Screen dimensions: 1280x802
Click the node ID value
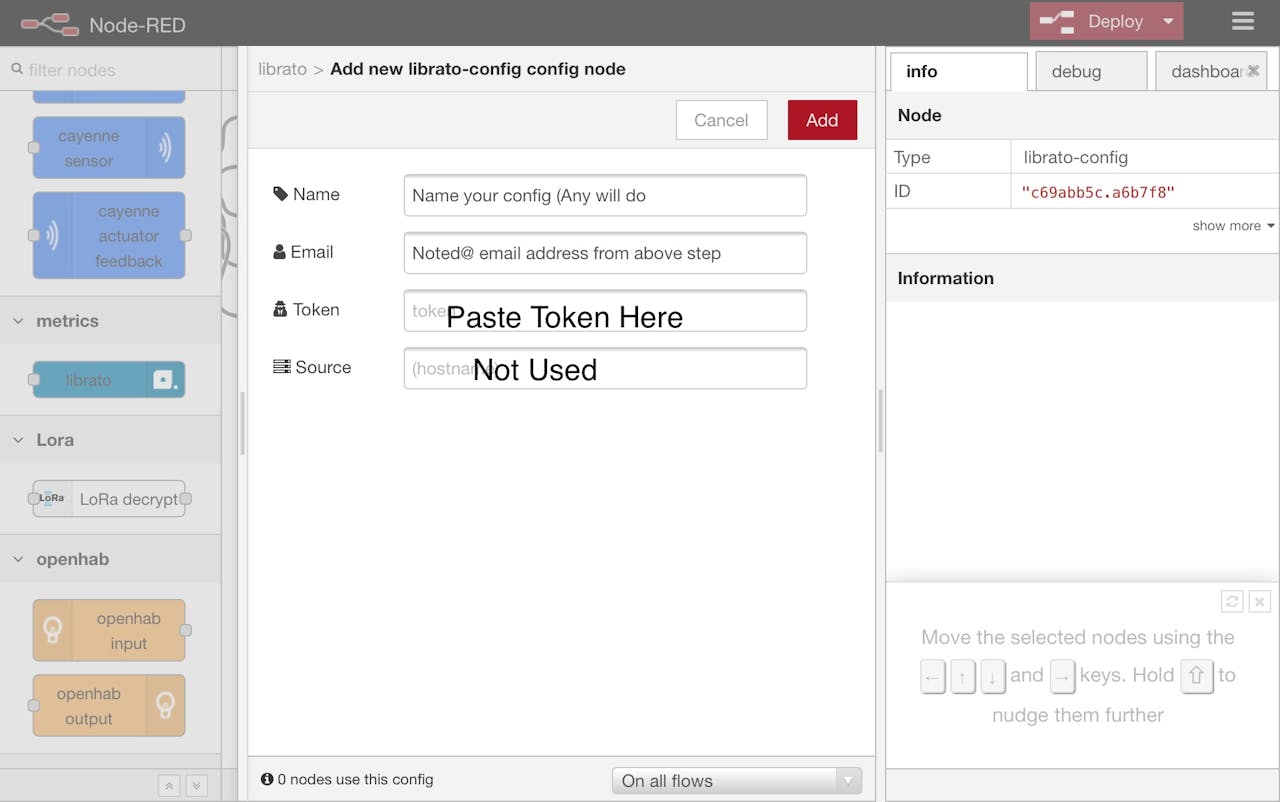(x=1098, y=192)
